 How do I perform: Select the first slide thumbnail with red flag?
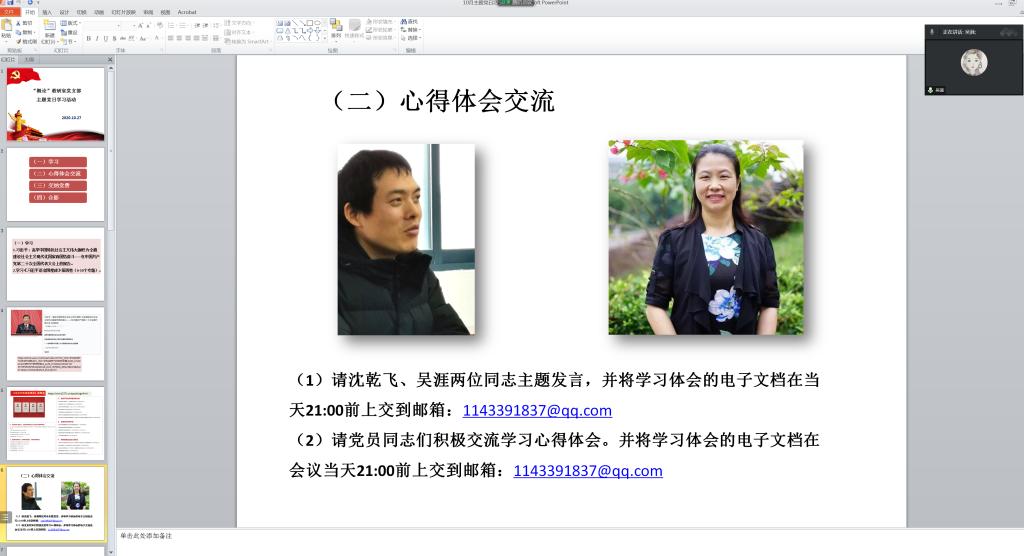56,104
